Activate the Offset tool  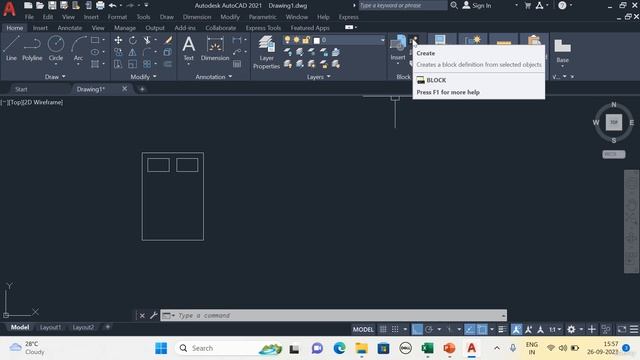click(x=168, y=64)
